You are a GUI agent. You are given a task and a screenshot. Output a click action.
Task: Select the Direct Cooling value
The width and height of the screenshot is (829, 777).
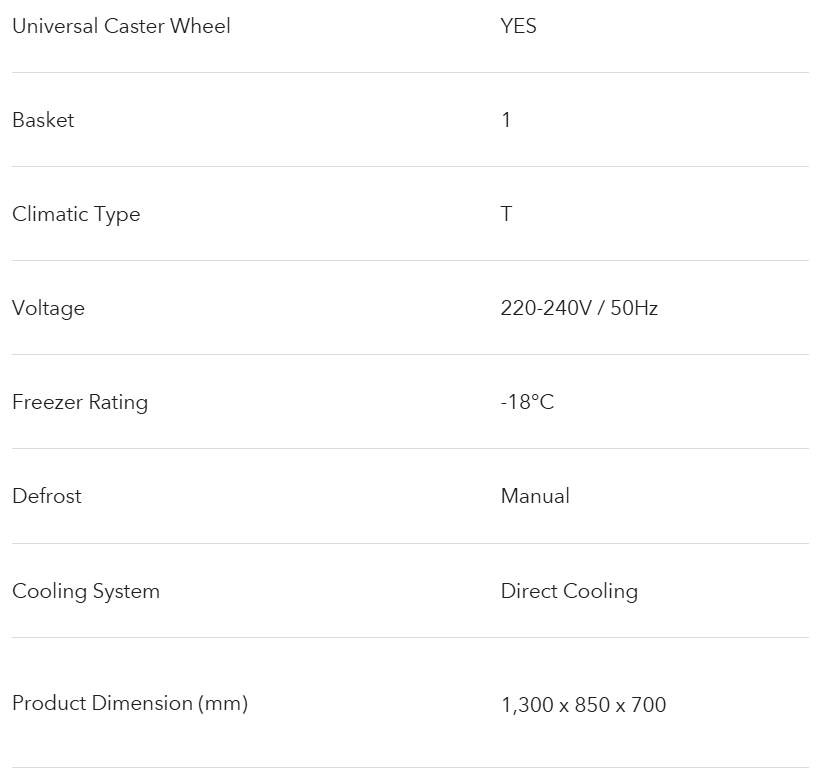coord(569,591)
